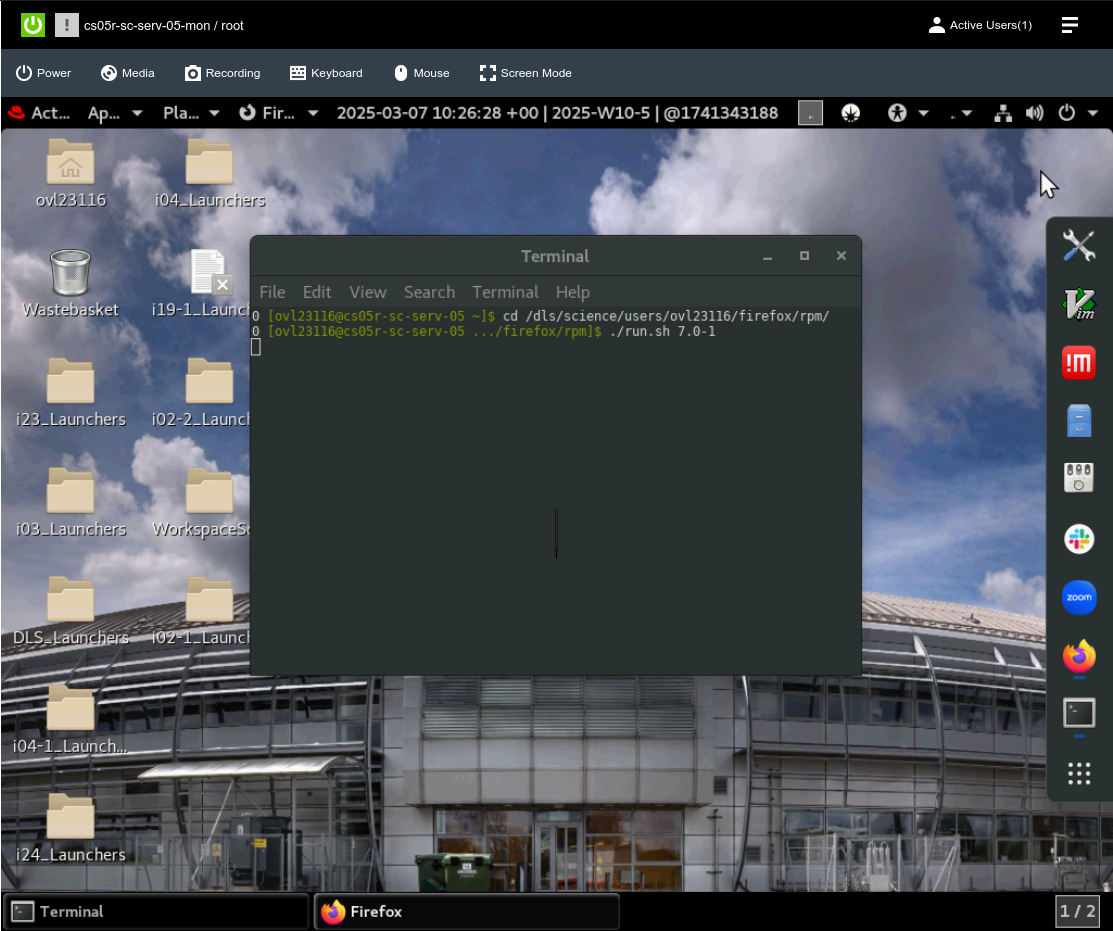Show all applications grid
This screenshot has height=931, width=1113.
[1079, 773]
